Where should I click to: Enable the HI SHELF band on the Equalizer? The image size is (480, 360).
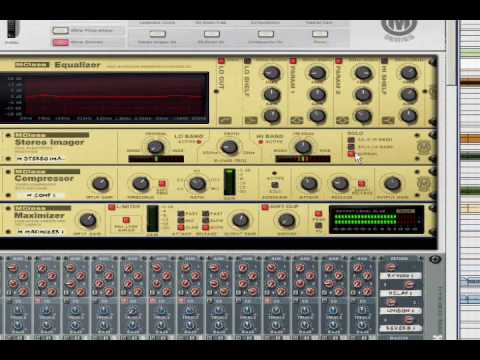[x=384, y=61]
